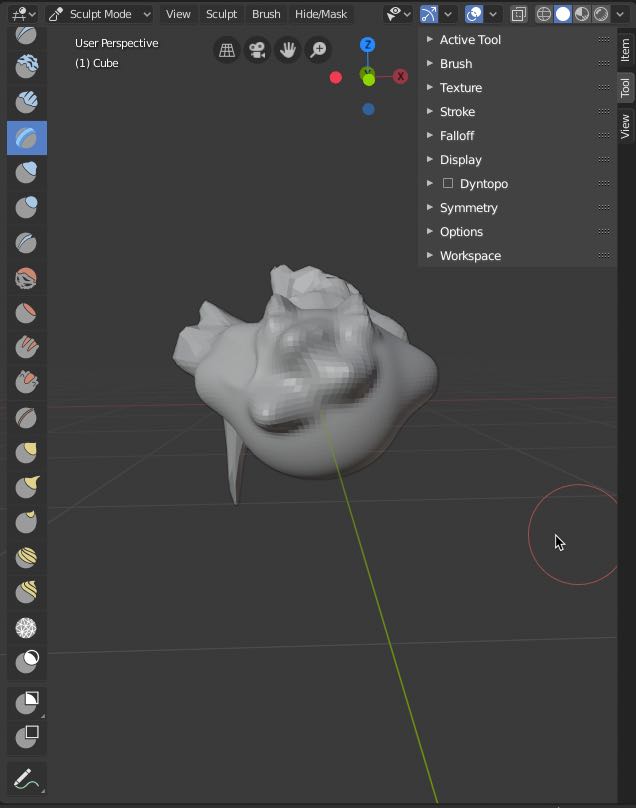The width and height of the screenshot is (636, 808).
Task: Click the Brush panel drag grip
Action: coord(604,63)
